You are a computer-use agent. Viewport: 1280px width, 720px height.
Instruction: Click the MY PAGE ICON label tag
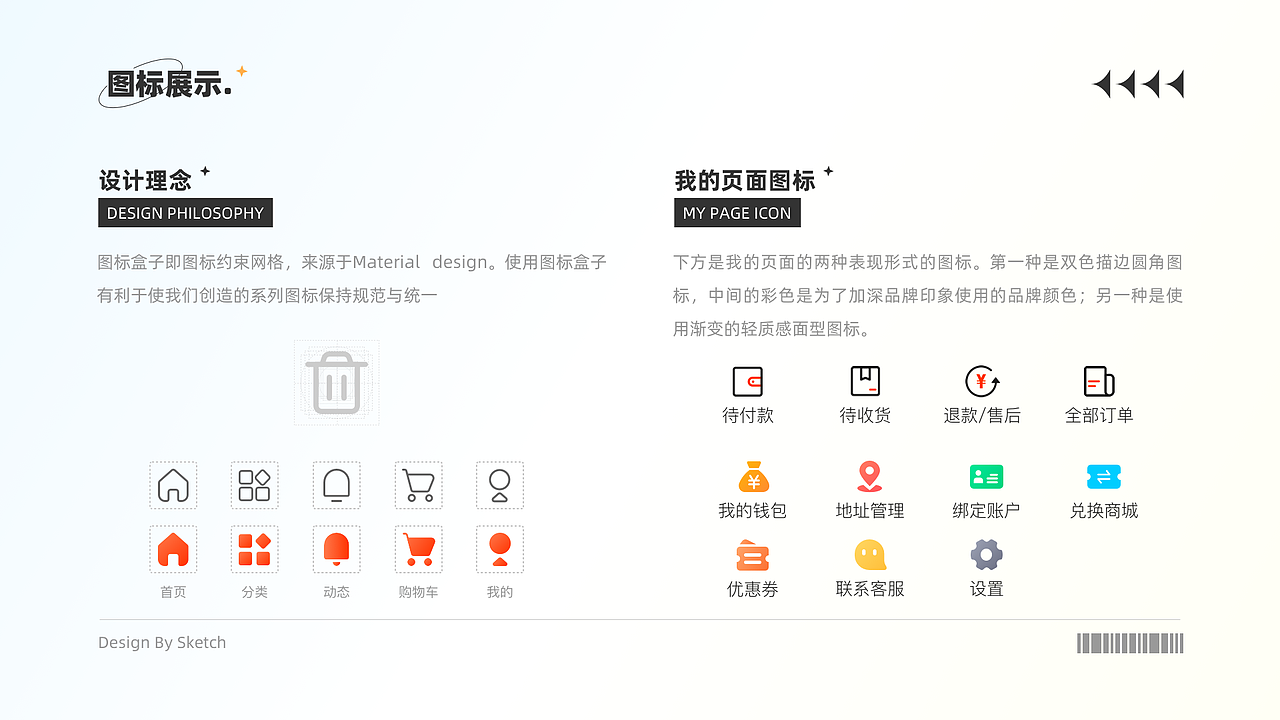tap(737, 212)
